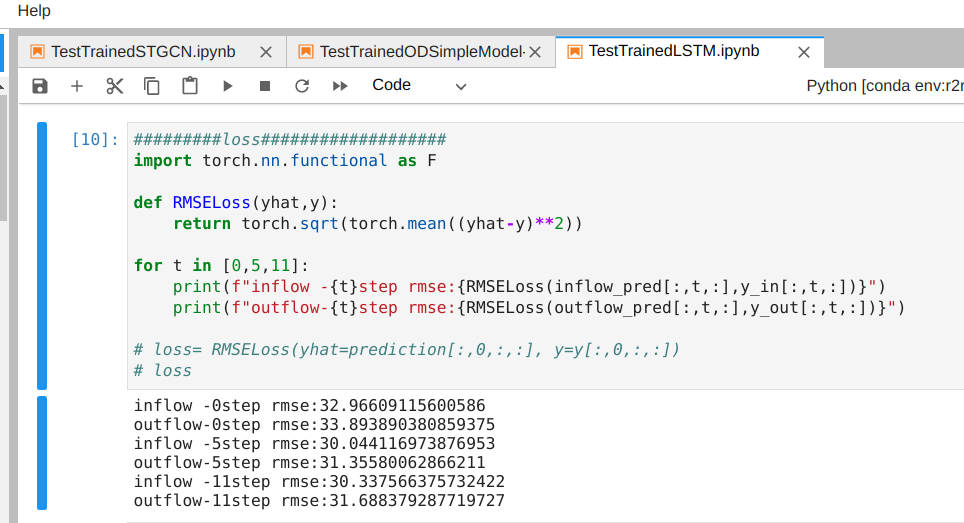Open the Code cell type dropdown
Image resolution: width=964 pixels, height=523 pixels.
tap(418, 86)
